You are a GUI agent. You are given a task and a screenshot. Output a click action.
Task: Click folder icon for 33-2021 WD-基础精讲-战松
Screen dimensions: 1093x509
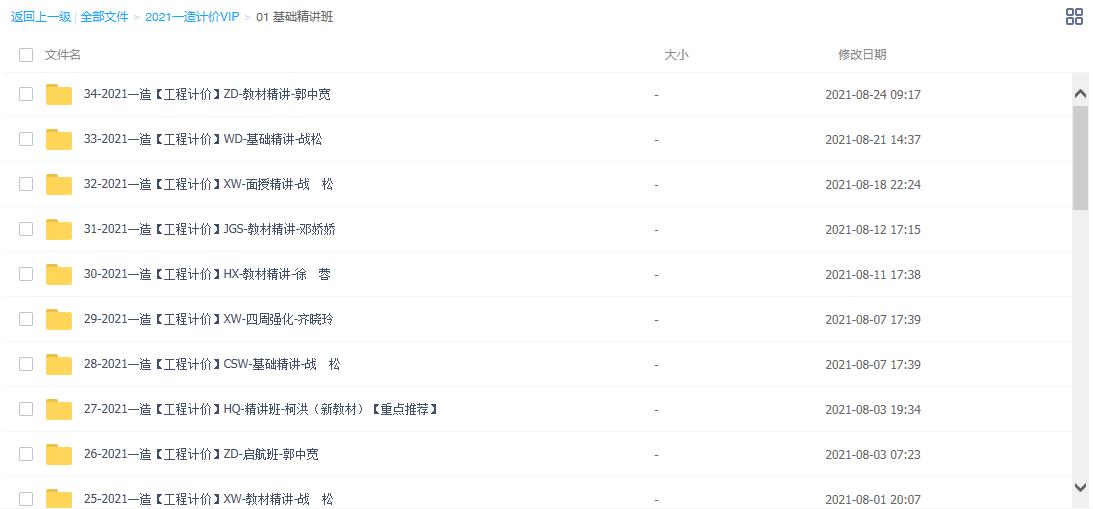pos(59,140)
